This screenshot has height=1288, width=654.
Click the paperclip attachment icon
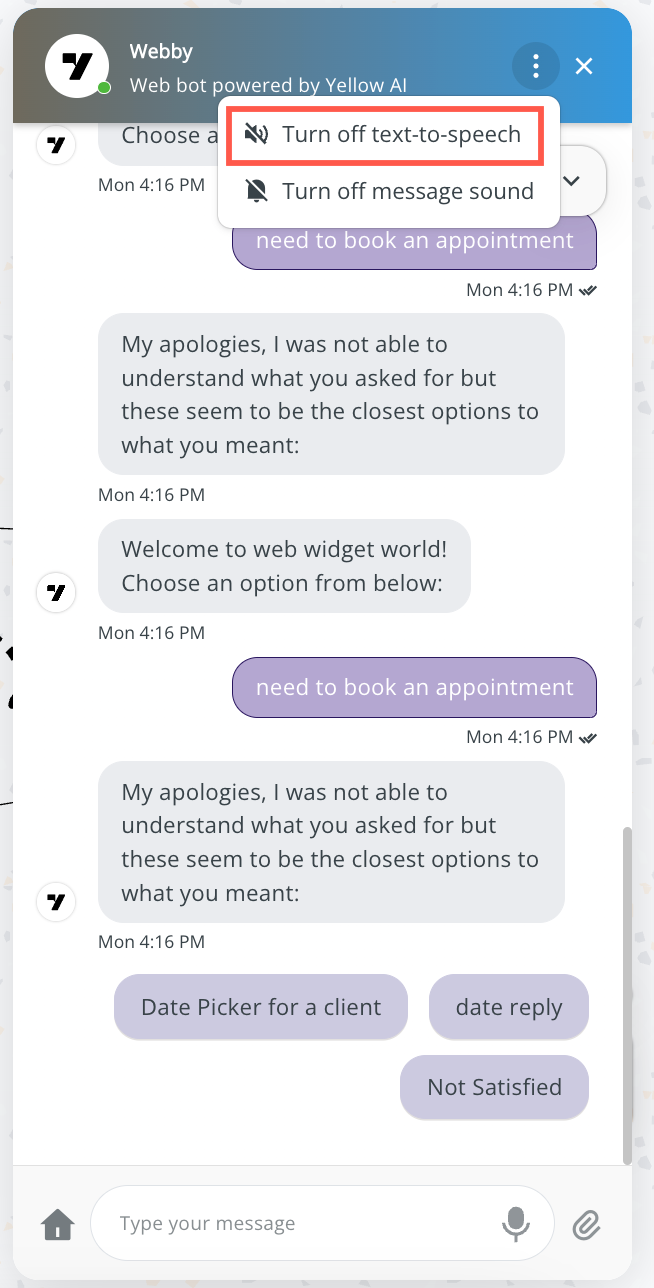[587, 1223]
